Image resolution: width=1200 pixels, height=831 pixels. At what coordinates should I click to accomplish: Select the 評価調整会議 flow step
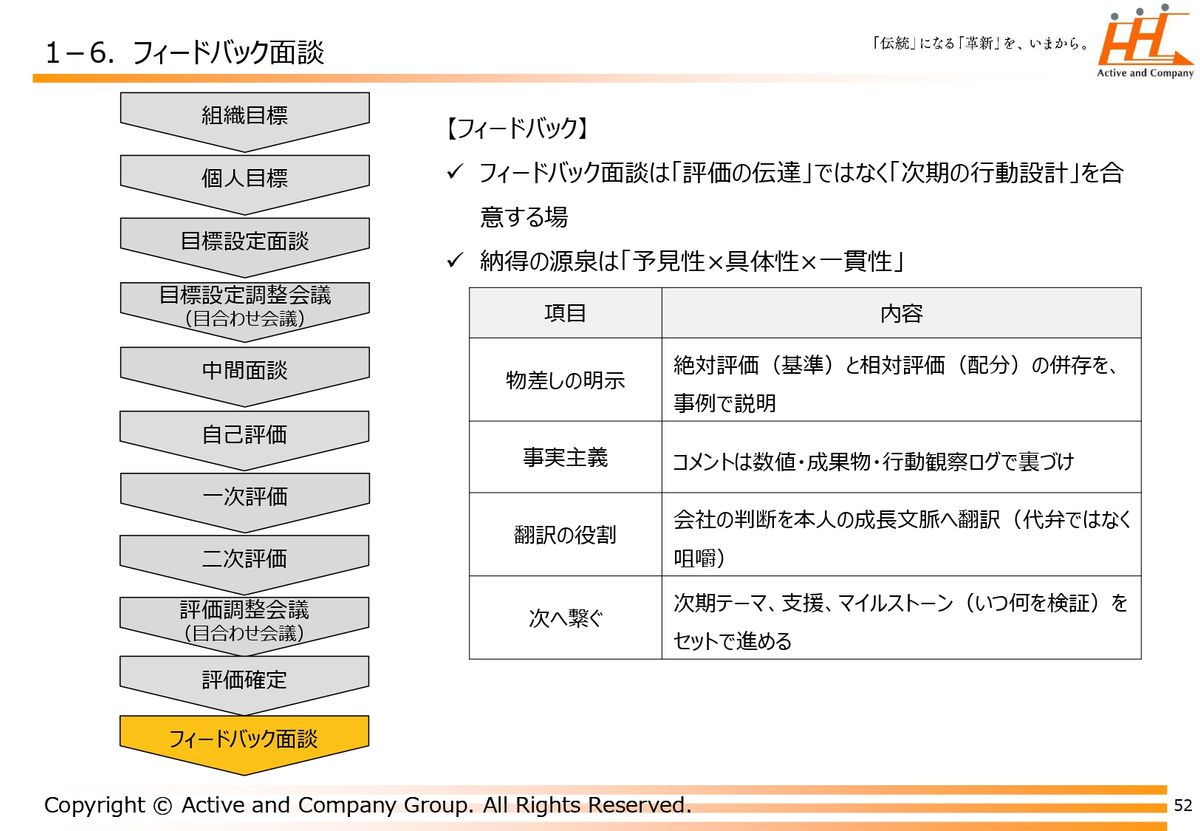244,620
